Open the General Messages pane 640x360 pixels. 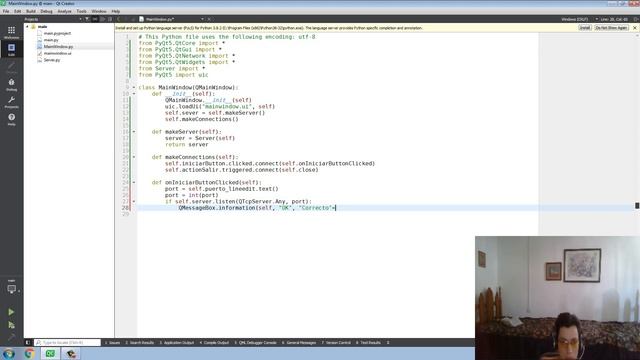[299, 342]
